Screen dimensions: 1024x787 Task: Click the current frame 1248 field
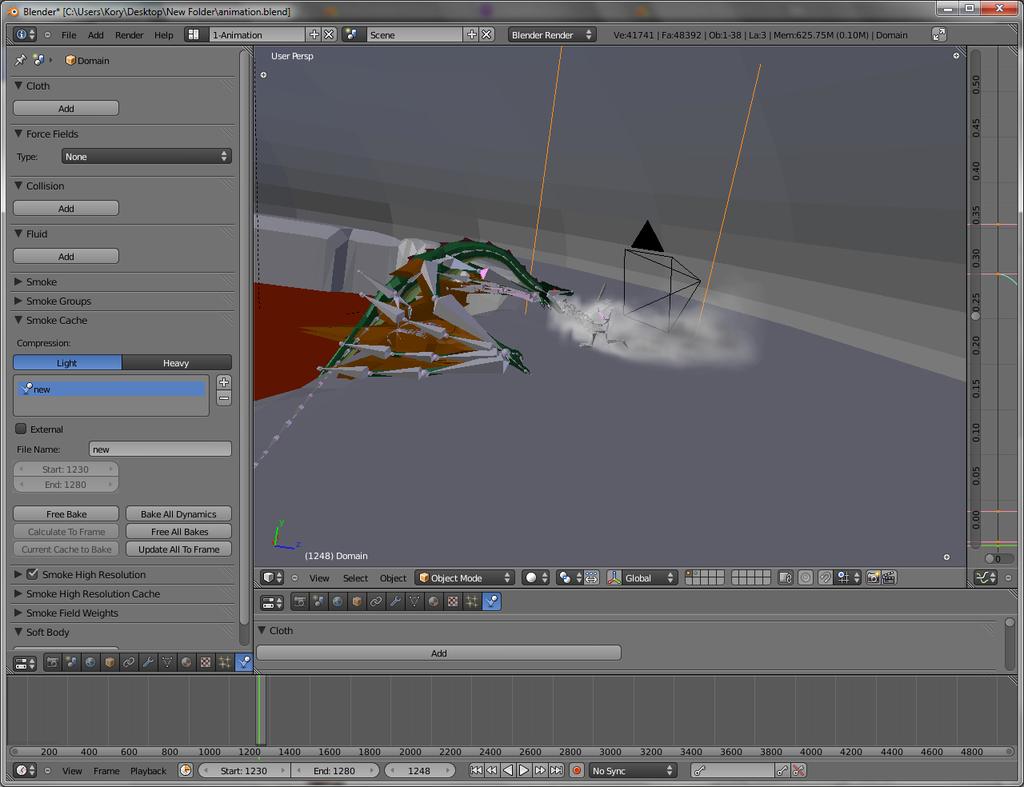(x=419, y=771)
